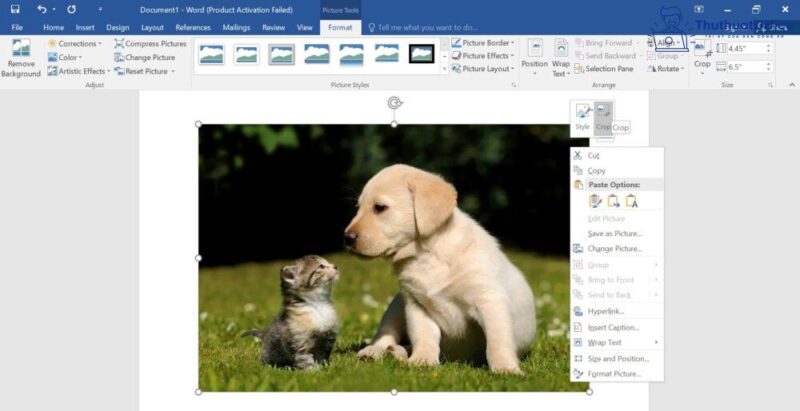800x411 pixels.
Task: Click the Undo arrow icon
Action: tap(42, 9)
